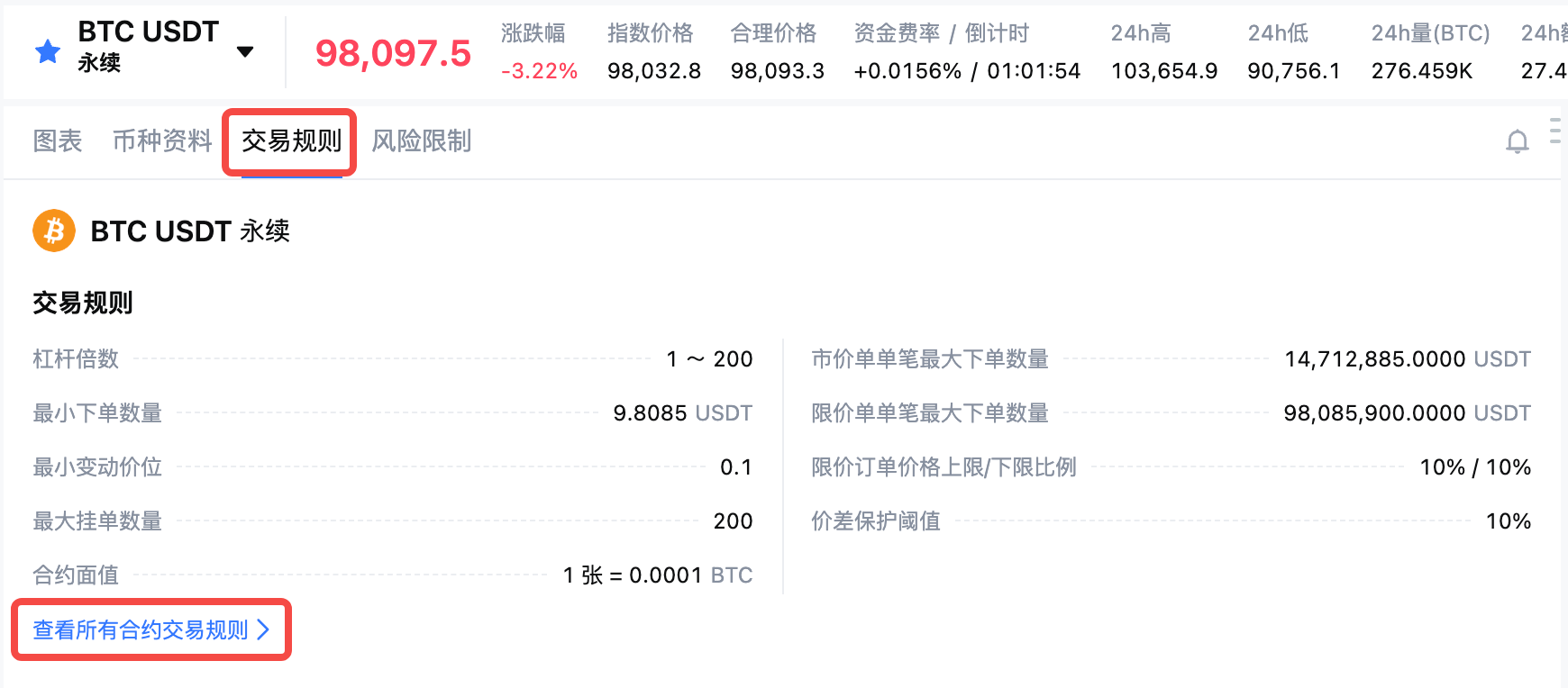
Task: Click the 合理价格 value 98,093.3
Action: [x=777, y=71]
